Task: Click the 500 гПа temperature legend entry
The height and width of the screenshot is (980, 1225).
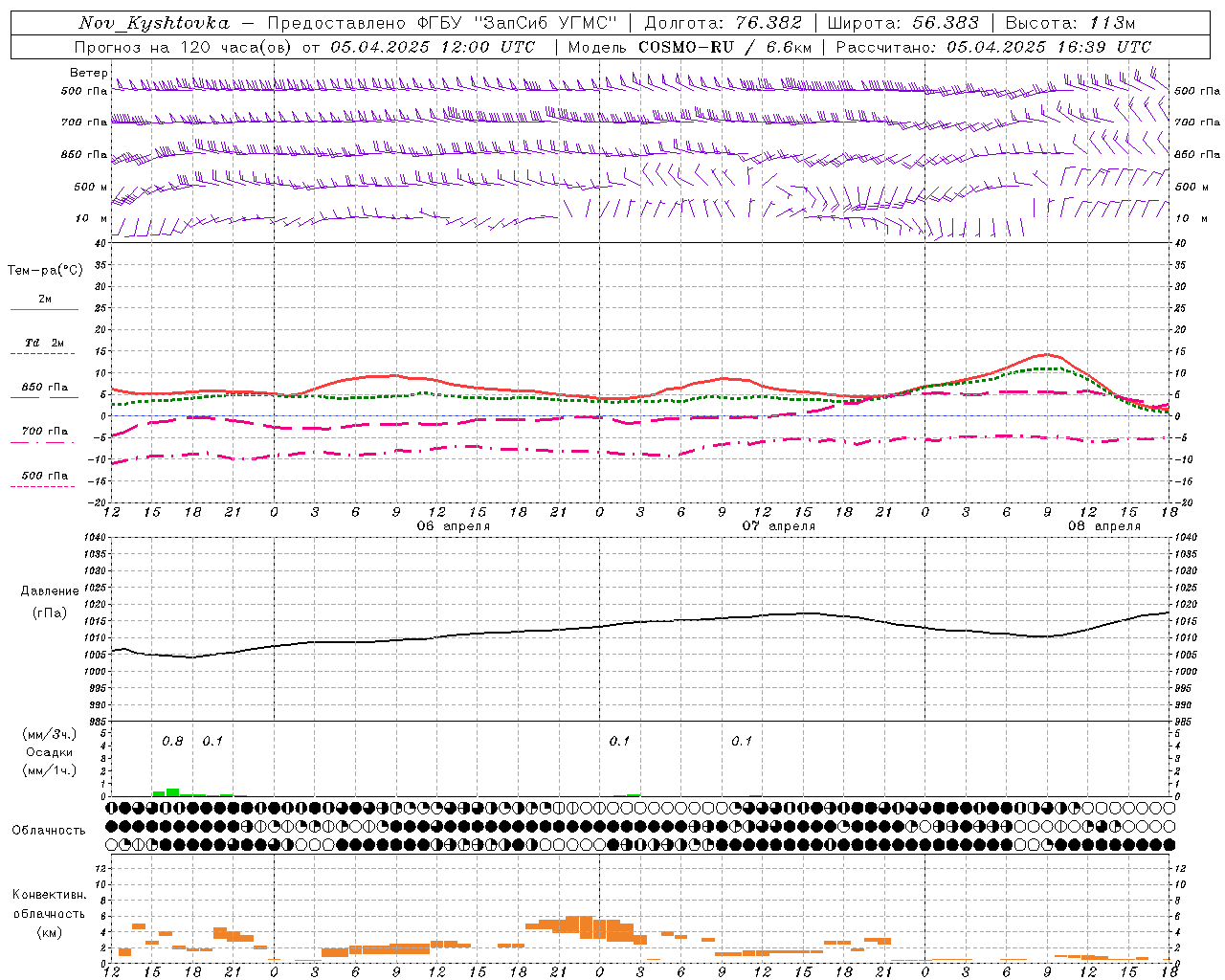Action: coord(45,476)
